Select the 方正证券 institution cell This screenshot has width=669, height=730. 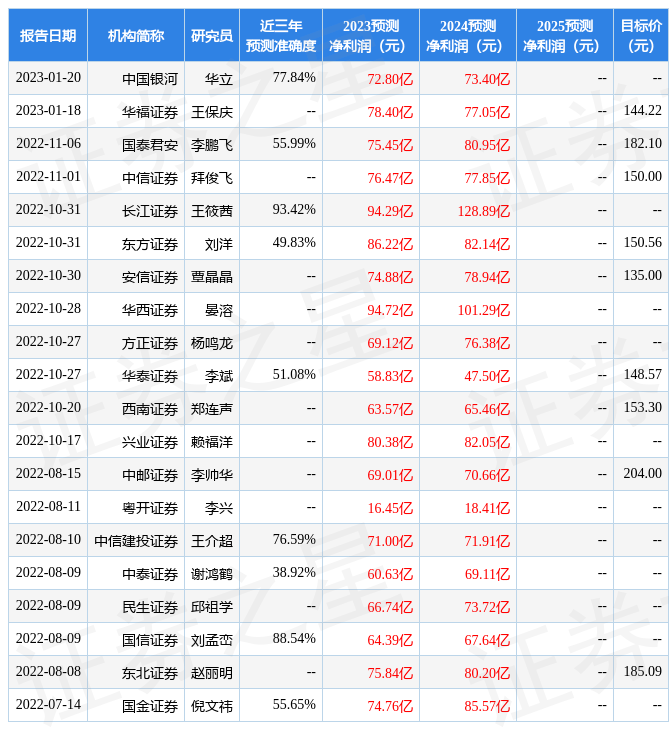pos(136,342)
